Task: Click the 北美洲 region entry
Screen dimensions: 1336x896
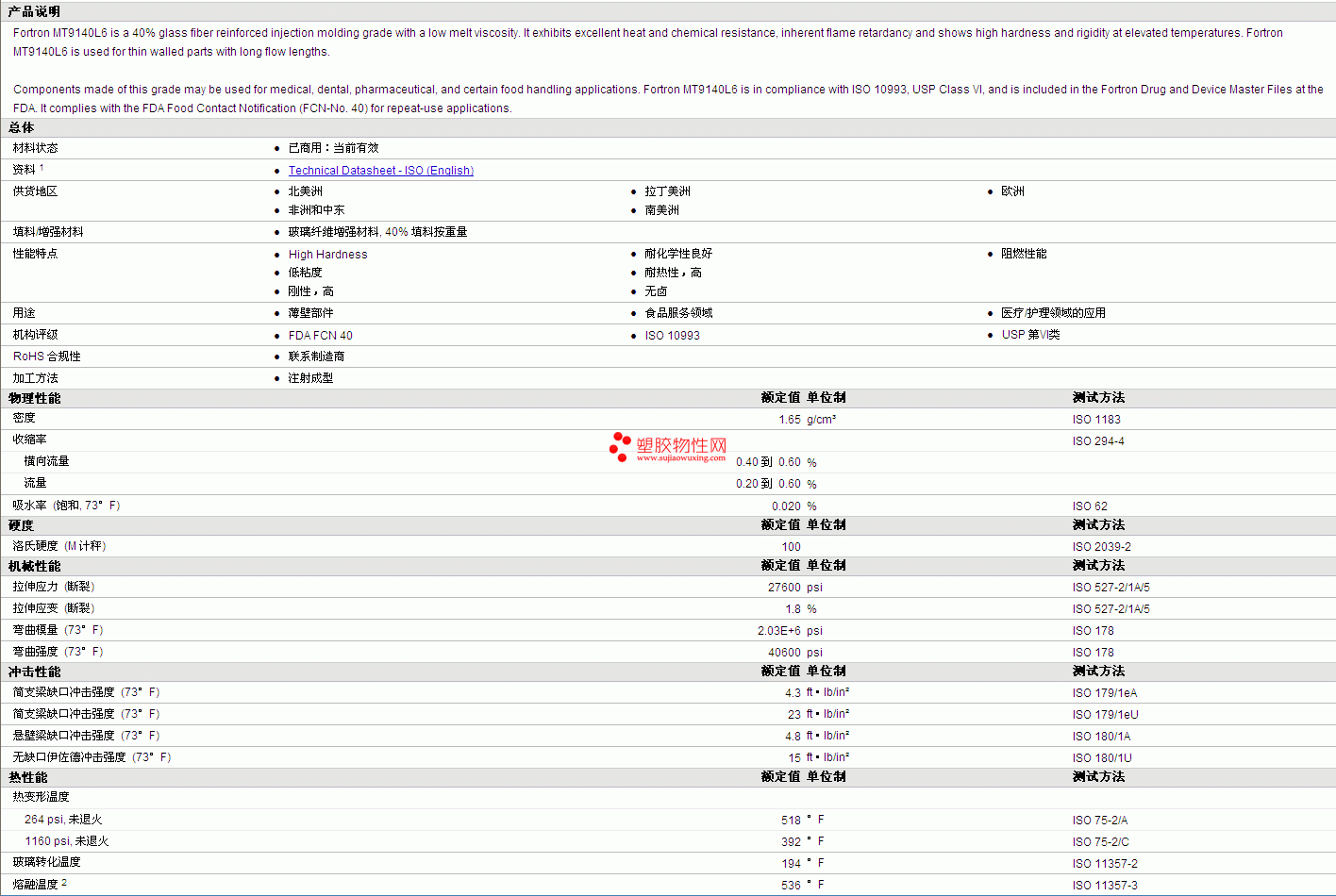Action: 305,191
